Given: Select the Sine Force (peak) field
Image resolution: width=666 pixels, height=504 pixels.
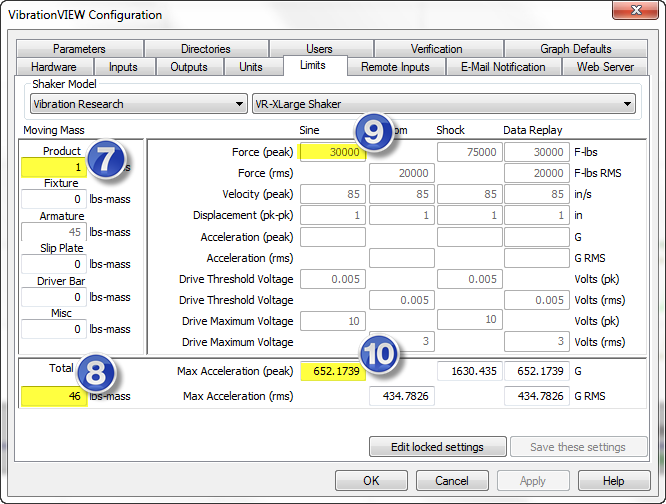Looking at the screenshot, I should click(x=332, y=152).
